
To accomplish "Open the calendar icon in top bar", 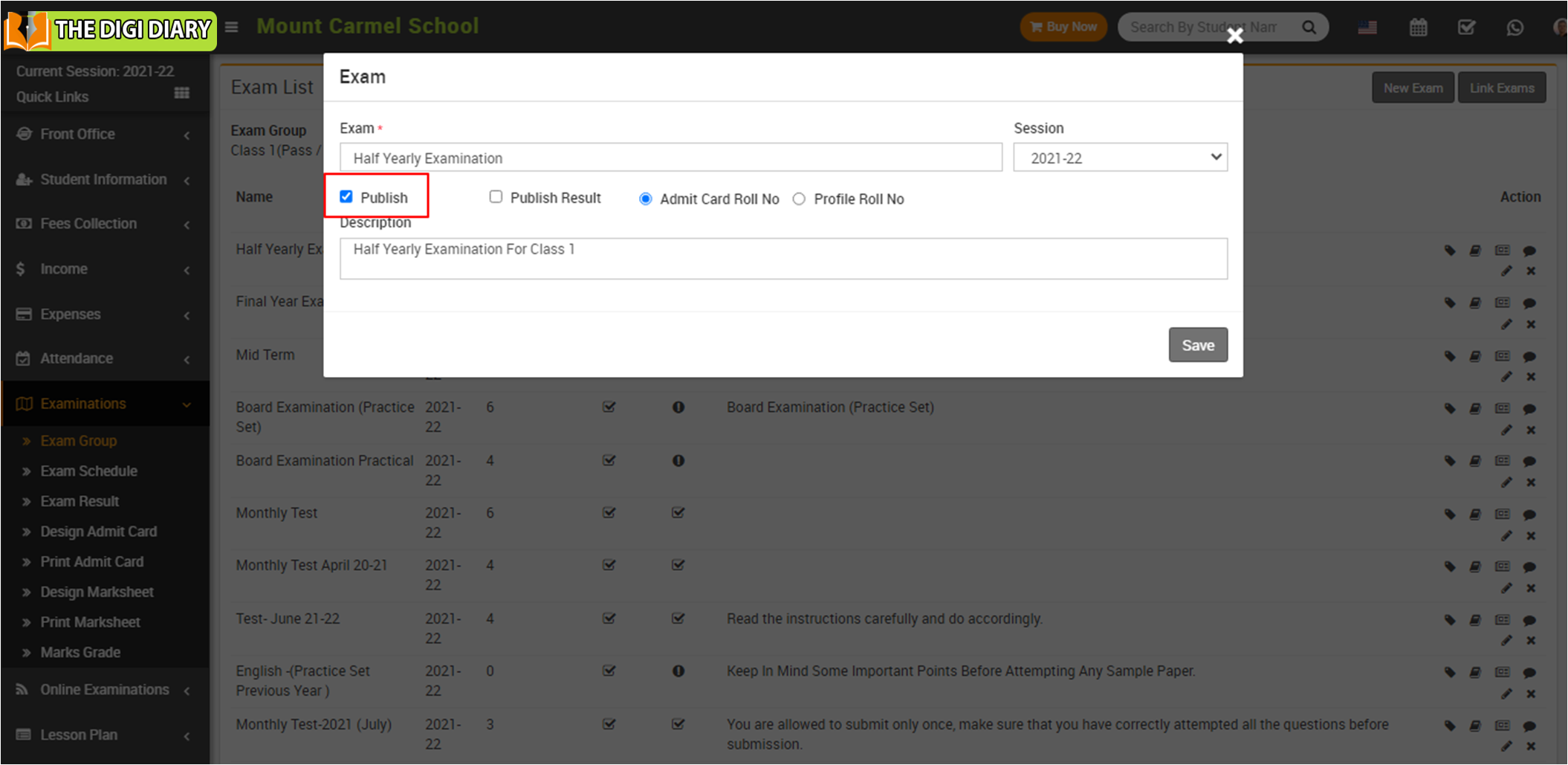I will 1418,28.
